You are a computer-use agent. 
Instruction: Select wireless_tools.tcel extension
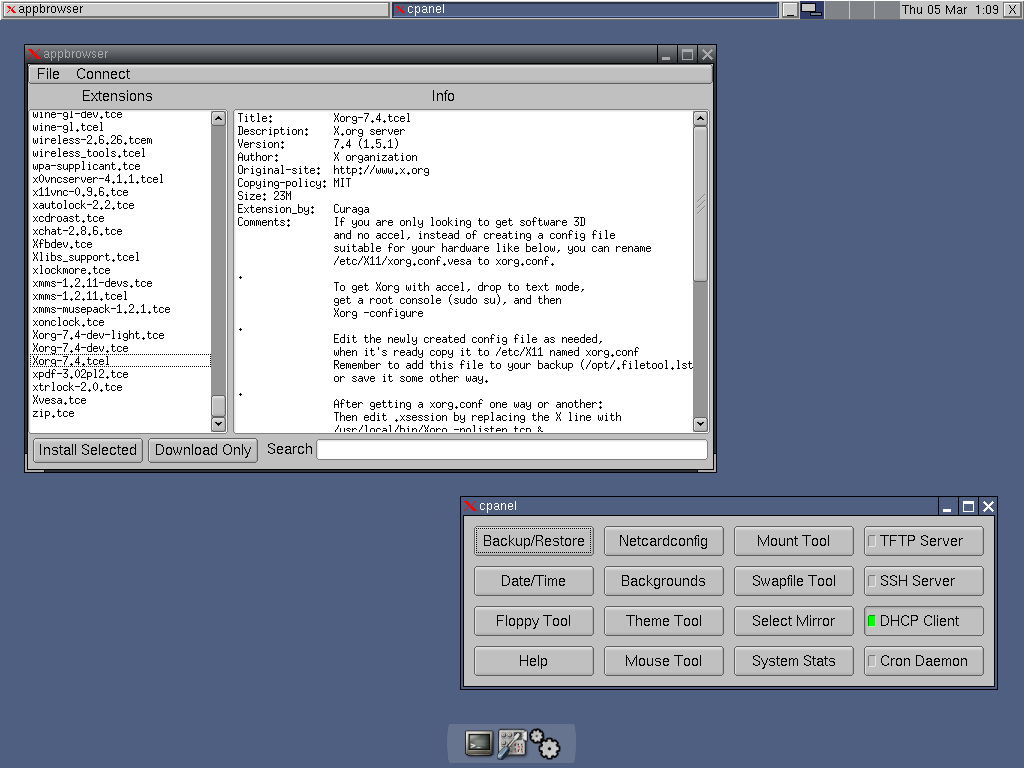pos(121,153)
